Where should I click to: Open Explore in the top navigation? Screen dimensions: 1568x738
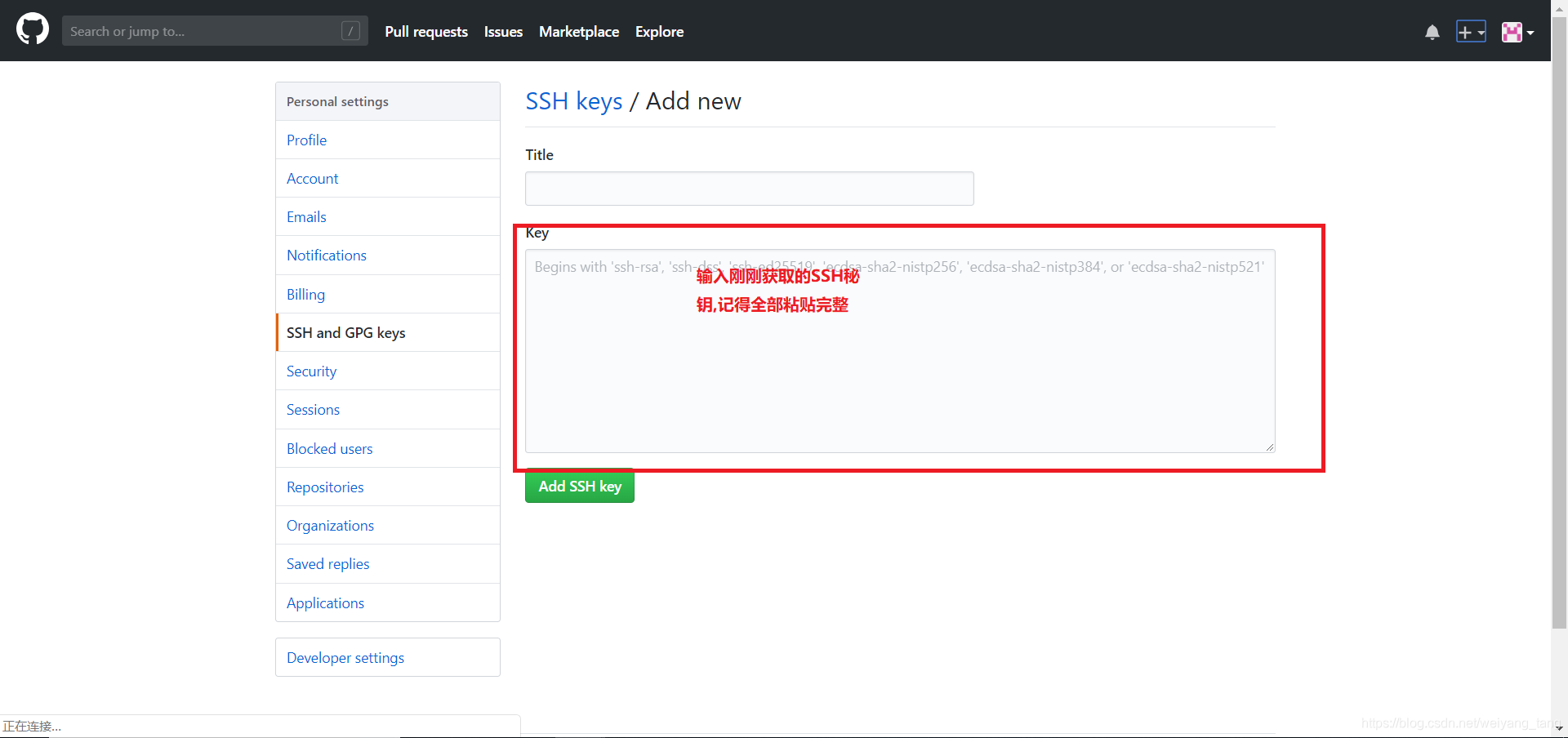(659, 32)
